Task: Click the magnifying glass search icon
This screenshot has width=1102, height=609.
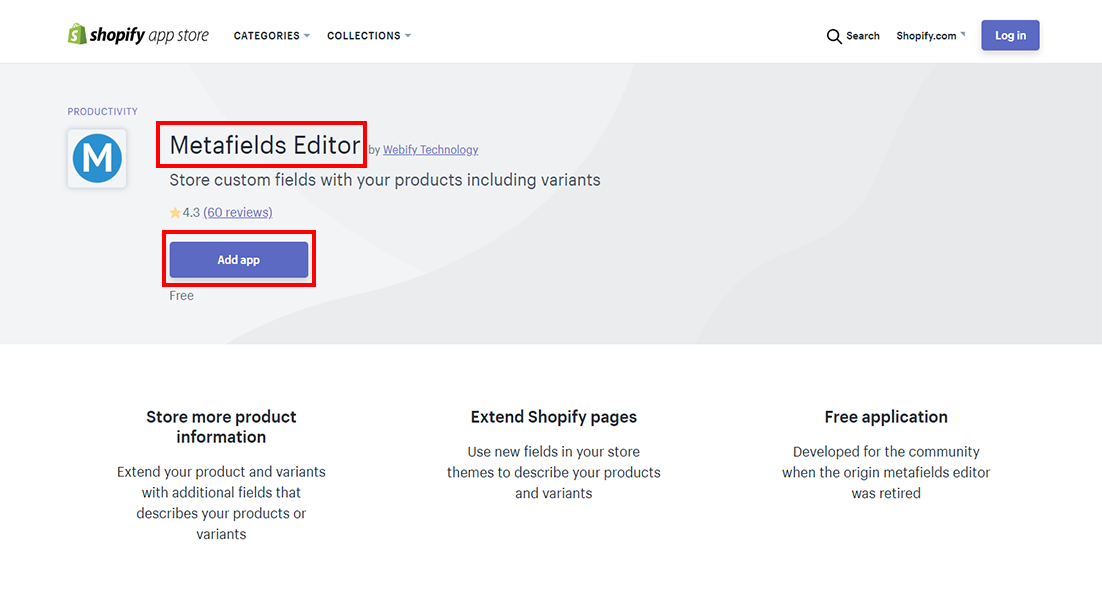Action: pos(834,36)
